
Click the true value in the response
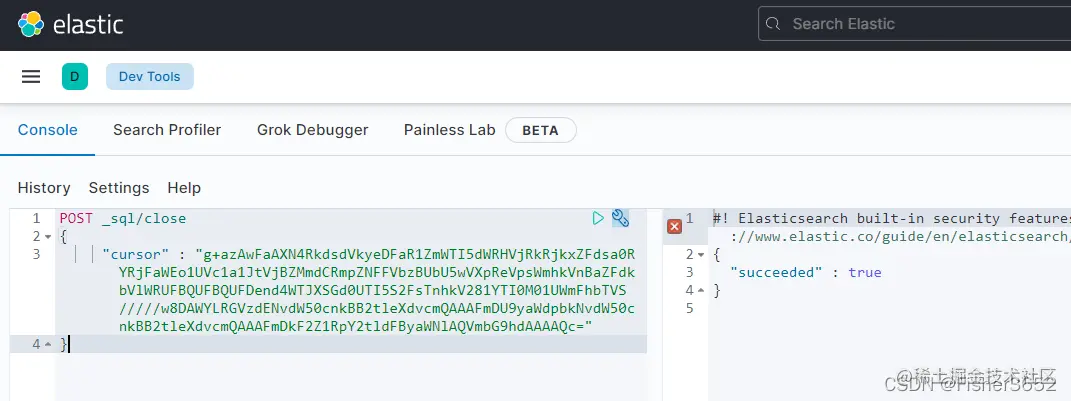pos(865,273)
